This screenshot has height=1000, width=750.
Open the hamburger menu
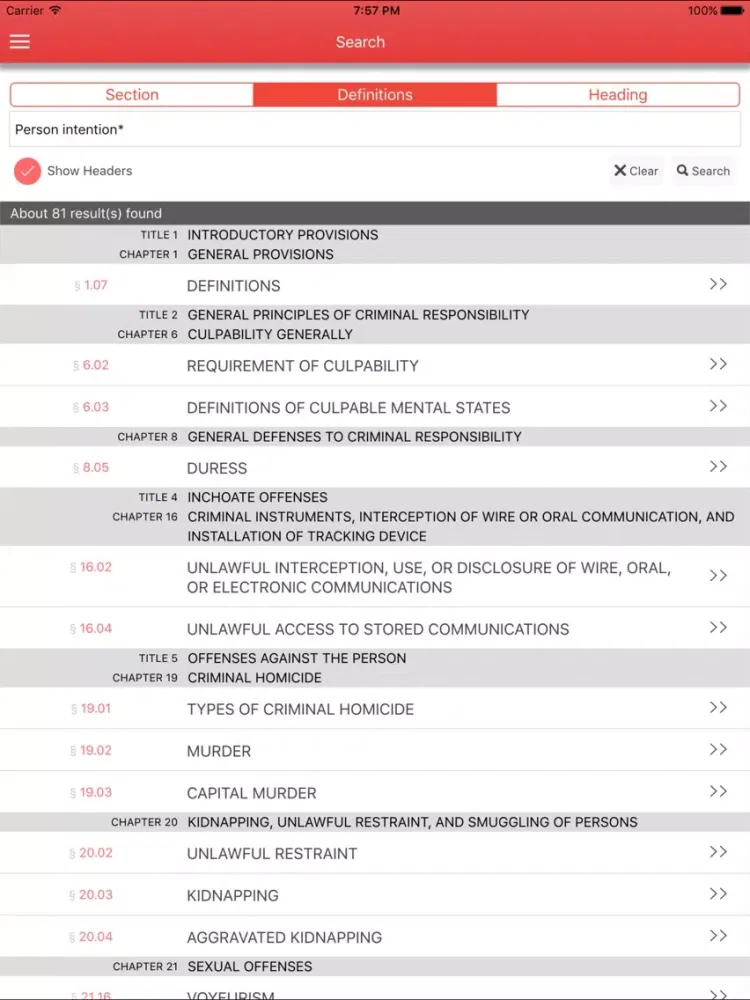[x=20, y=42]
